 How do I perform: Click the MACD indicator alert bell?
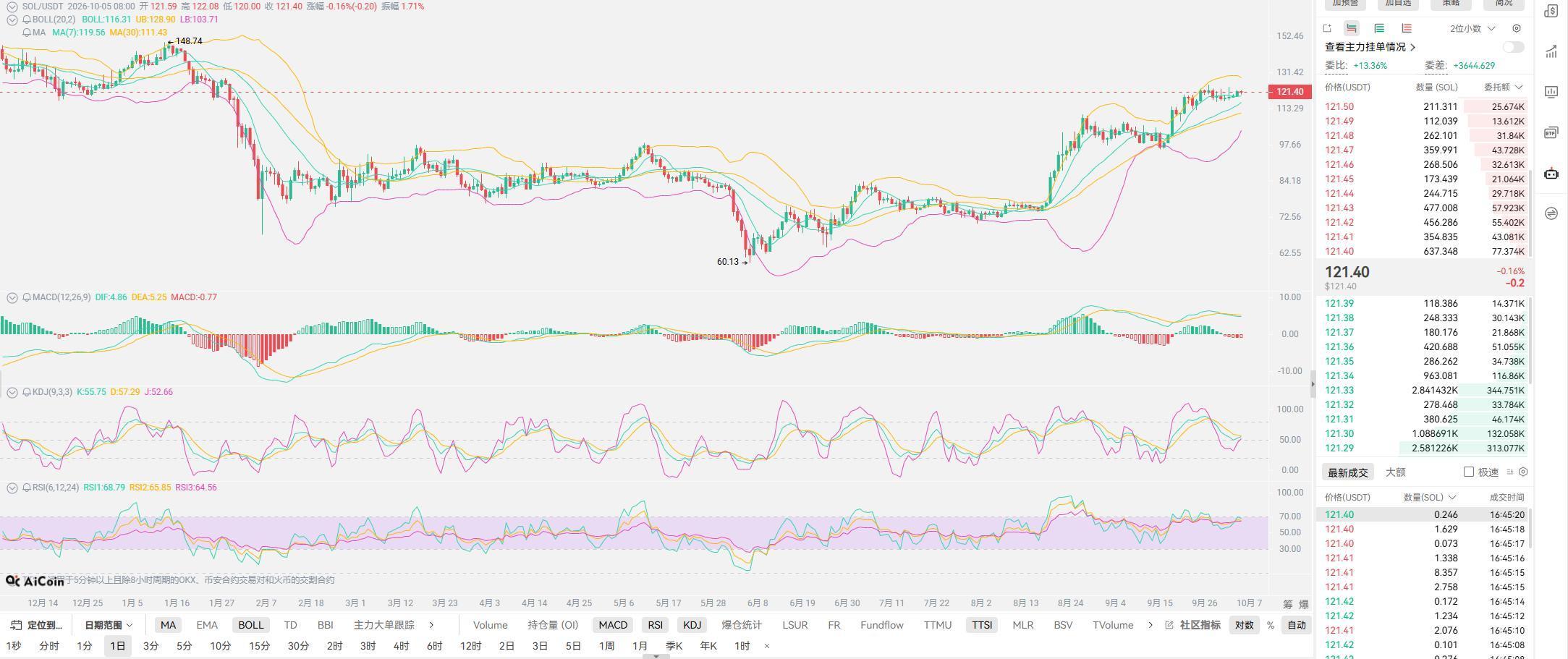[26, 297]
